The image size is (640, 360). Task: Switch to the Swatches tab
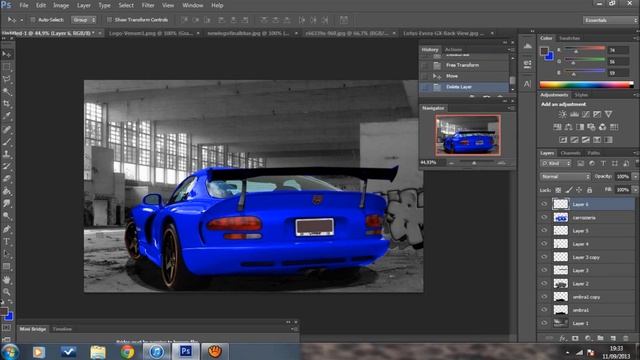[569, 38]
